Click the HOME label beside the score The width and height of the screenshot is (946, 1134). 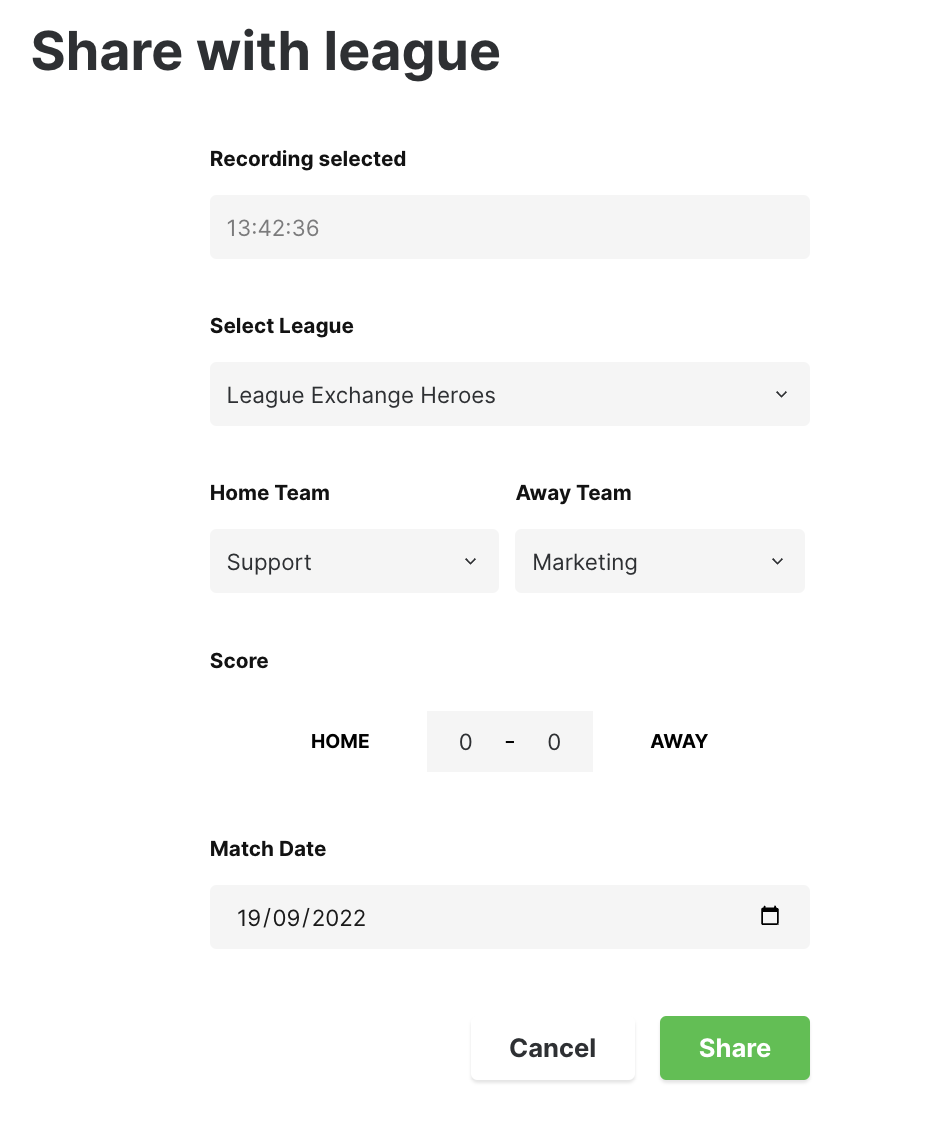[340, 741]
